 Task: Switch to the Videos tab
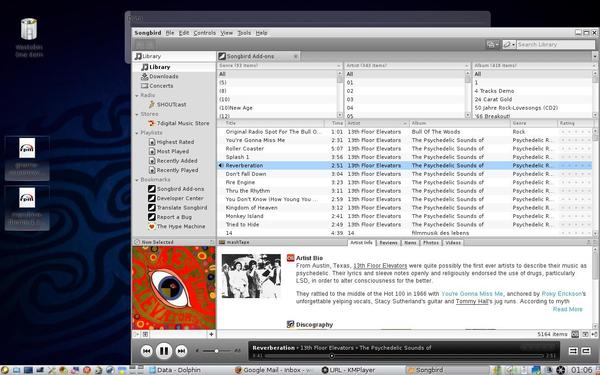click(453, 243)
